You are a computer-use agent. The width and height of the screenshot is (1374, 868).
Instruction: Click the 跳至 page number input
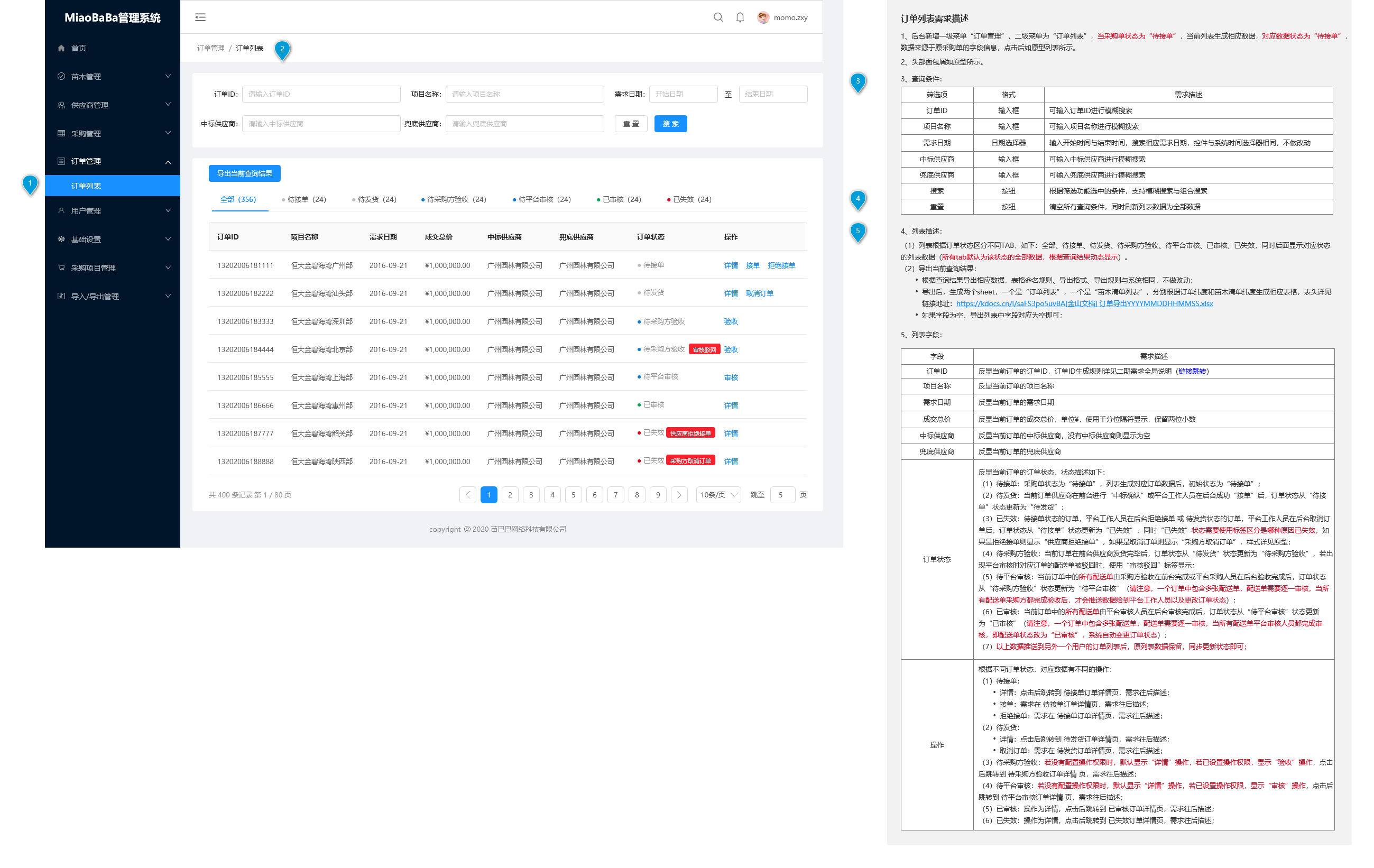tap(782, 495)
